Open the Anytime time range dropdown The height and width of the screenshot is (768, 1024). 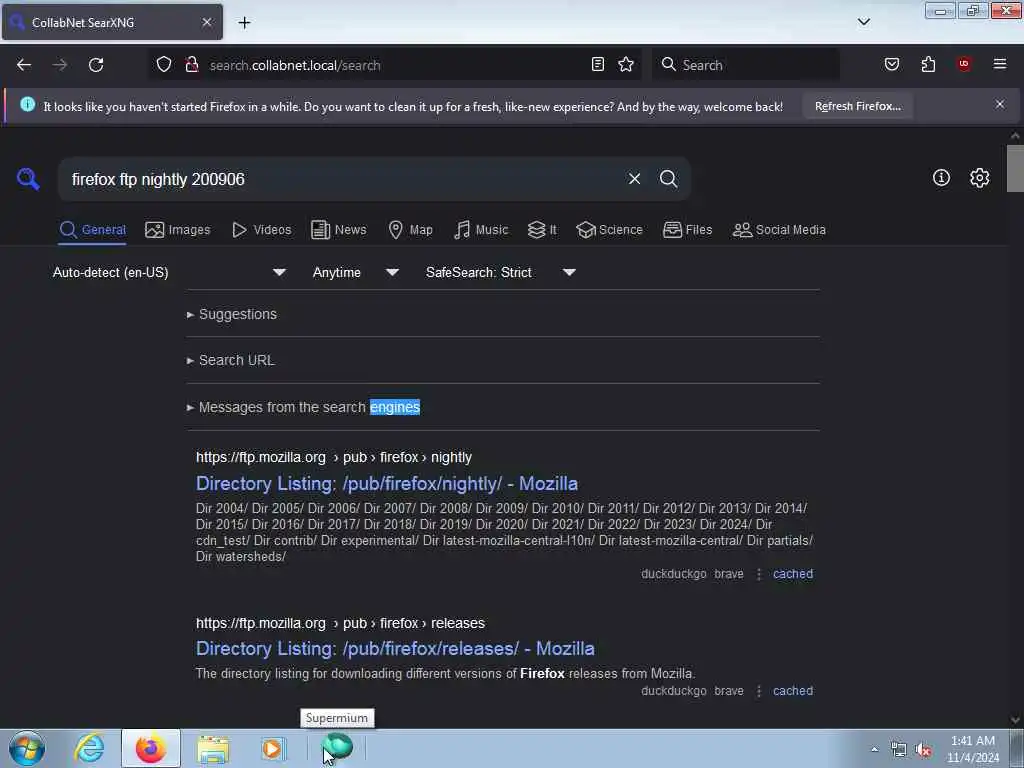point(355,272)
